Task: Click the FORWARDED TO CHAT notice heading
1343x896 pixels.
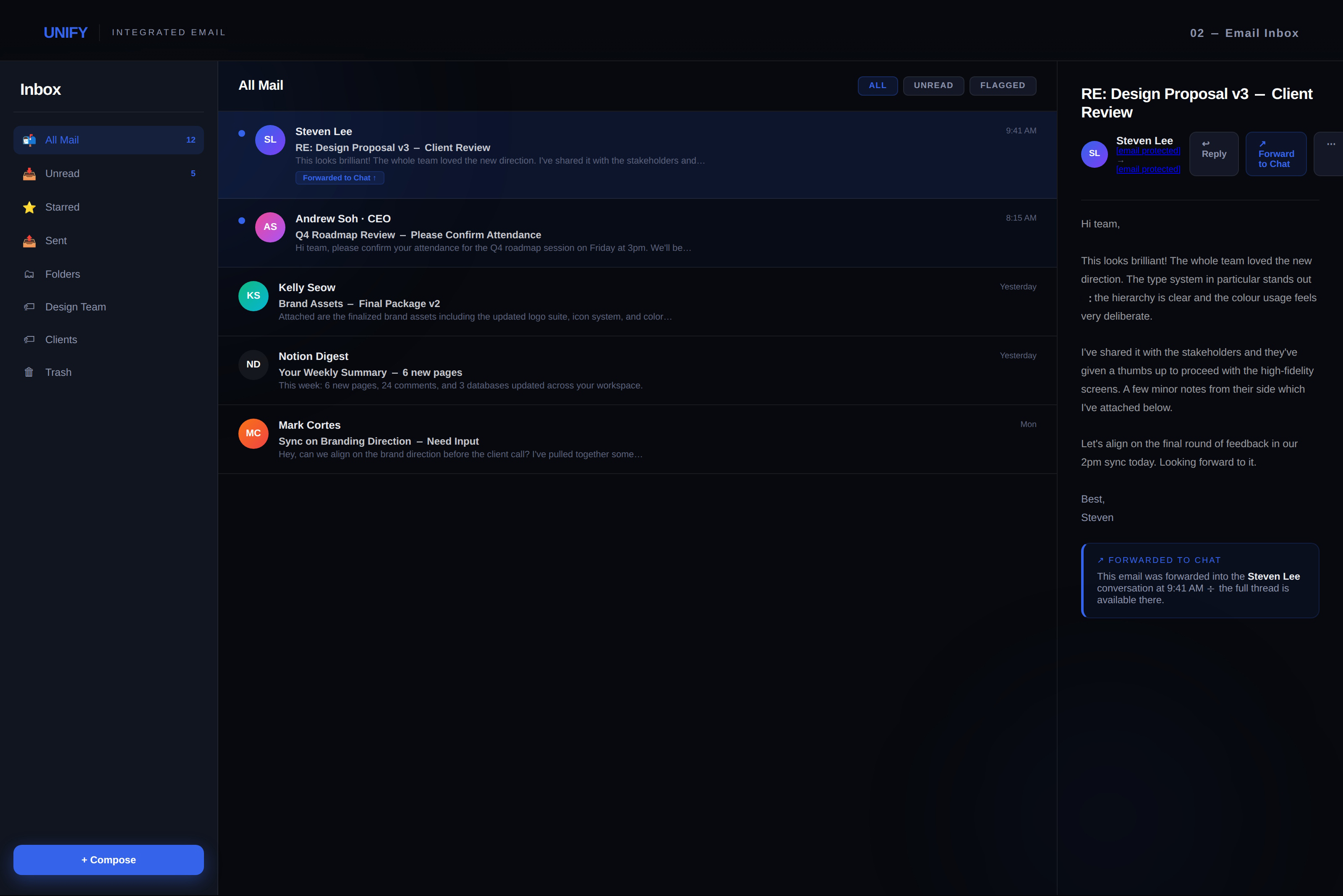Action: (1159, 560)
